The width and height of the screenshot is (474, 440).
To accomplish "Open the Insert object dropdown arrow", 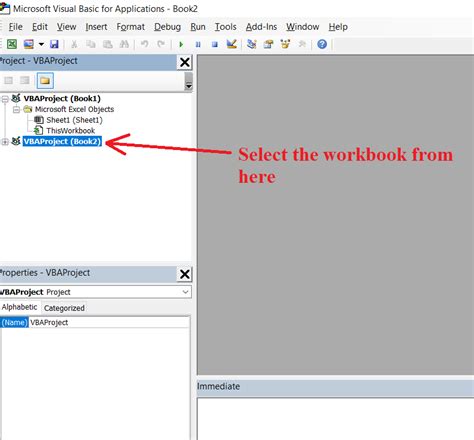I will 41,44.
